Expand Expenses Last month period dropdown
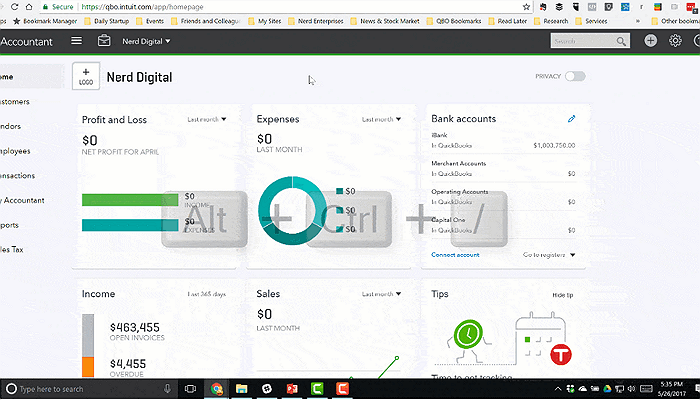 coord(381,119)
